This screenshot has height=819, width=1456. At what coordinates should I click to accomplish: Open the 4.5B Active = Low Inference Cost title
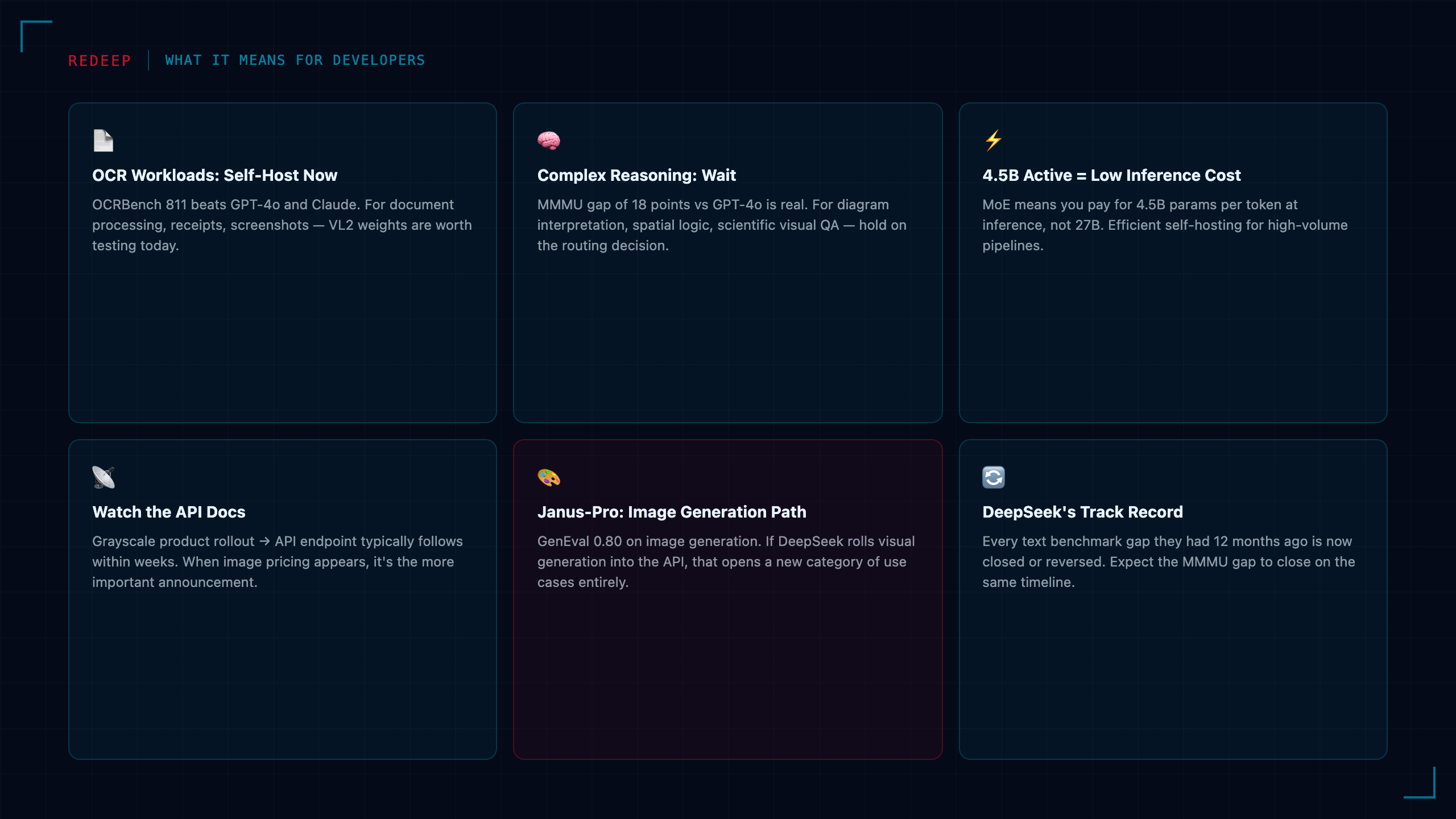point(1111,175)
